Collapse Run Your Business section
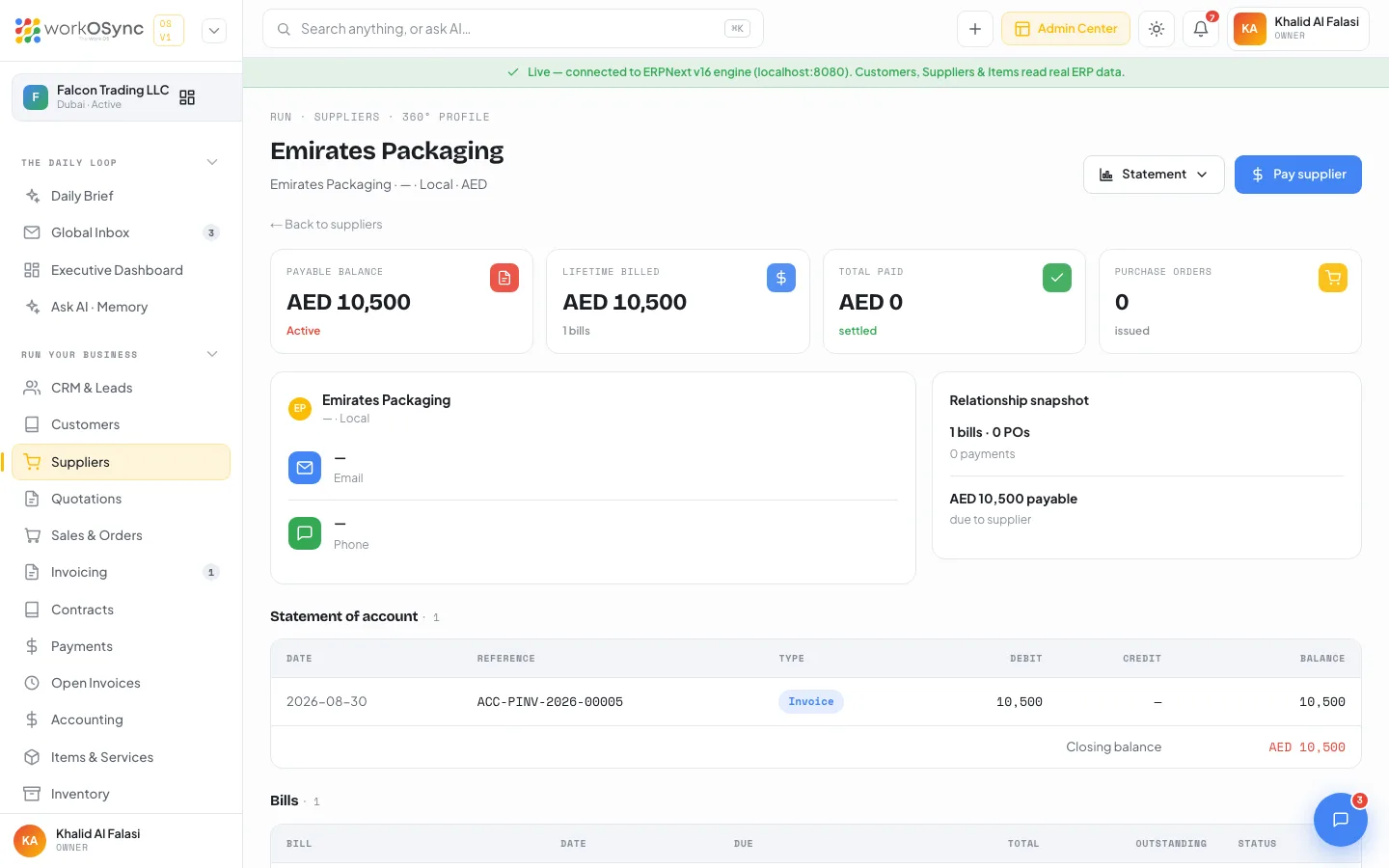This screenshot has width=1389, height=868. (x=212, y=354)
